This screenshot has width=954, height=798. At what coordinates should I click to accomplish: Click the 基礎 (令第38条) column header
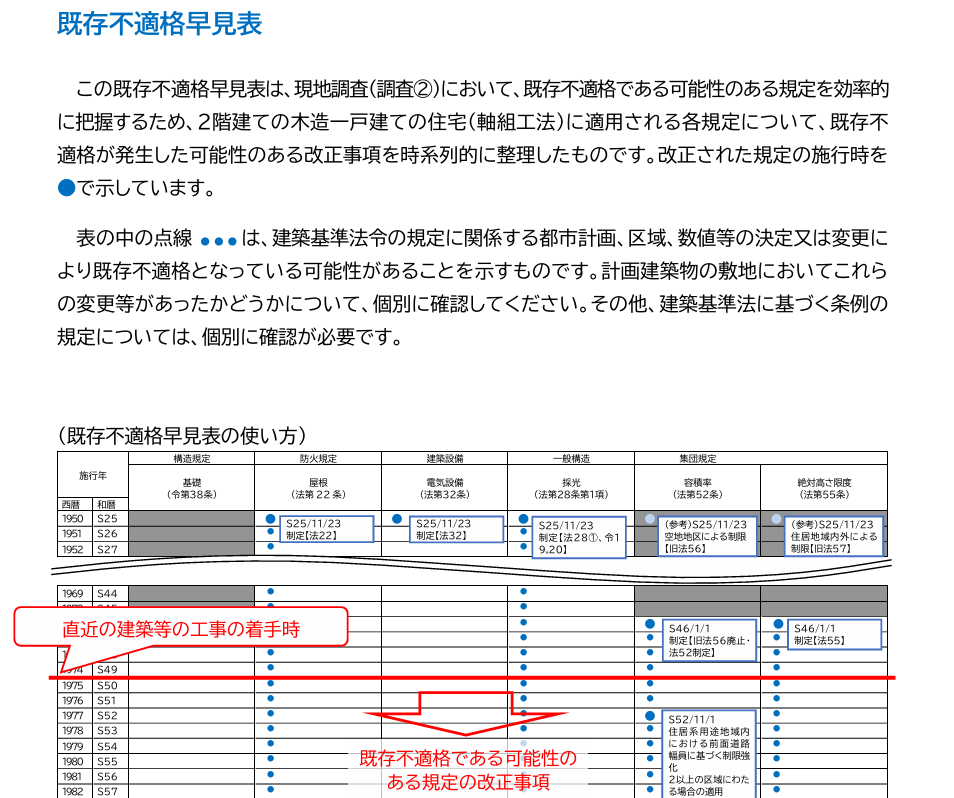[192, 487]
